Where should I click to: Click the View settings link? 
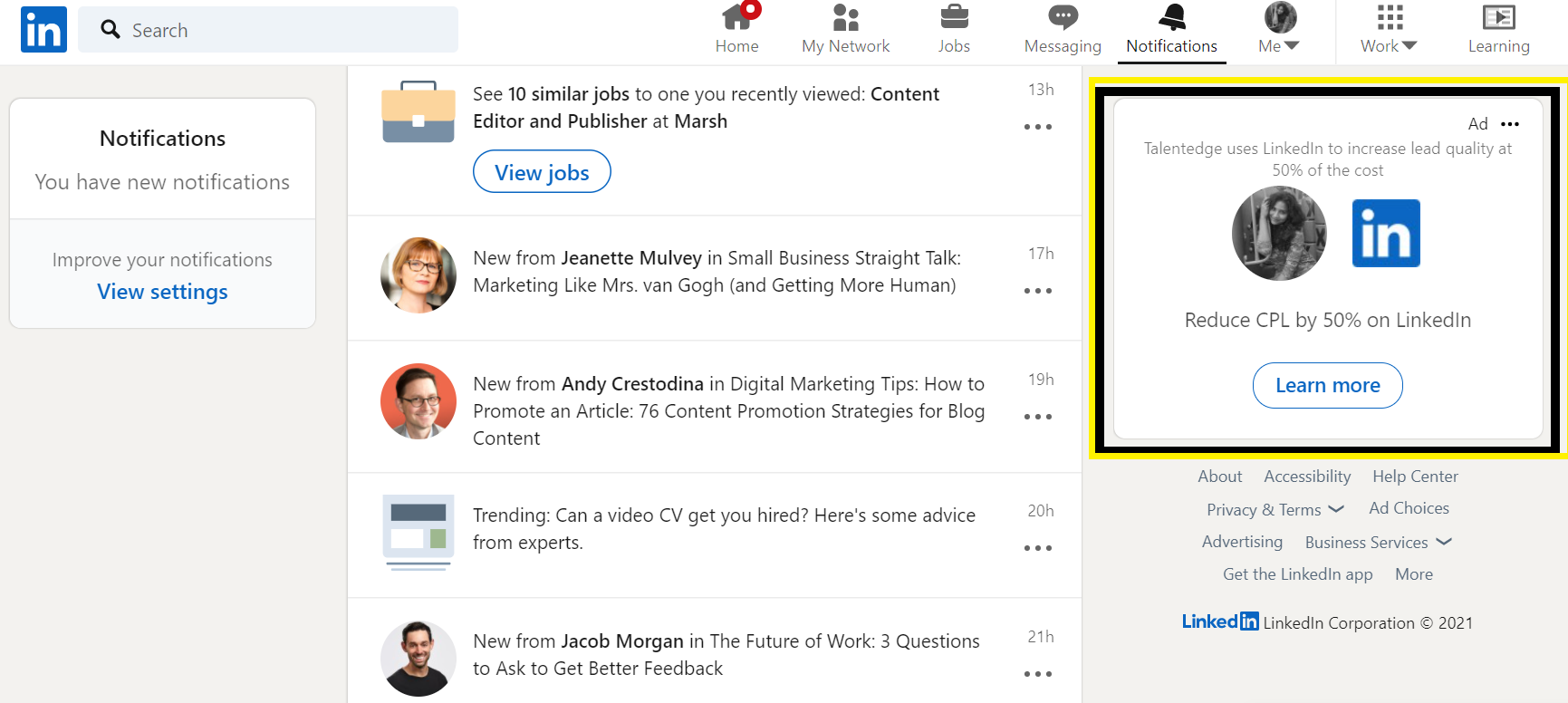(162, 292)
